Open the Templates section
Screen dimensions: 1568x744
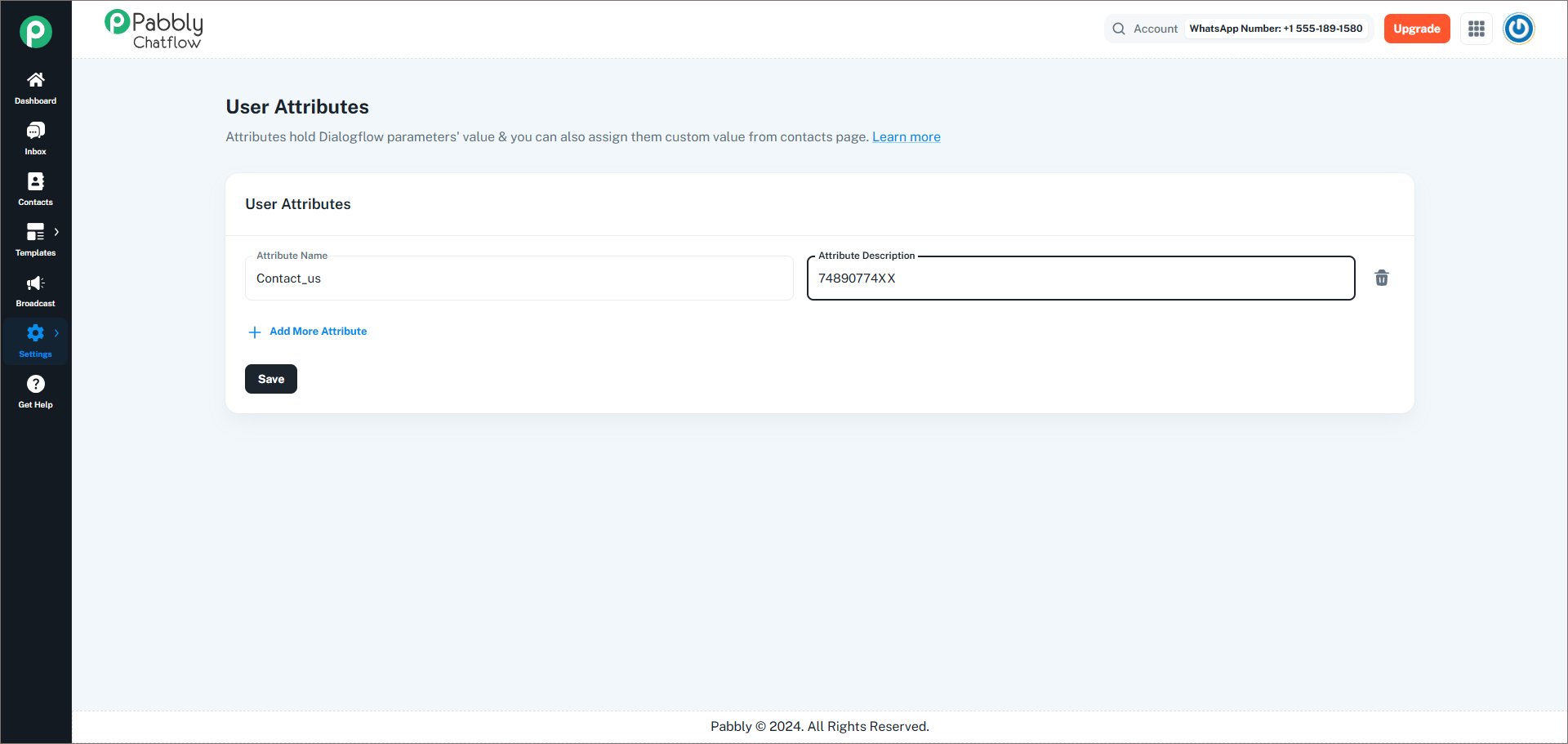35,241
